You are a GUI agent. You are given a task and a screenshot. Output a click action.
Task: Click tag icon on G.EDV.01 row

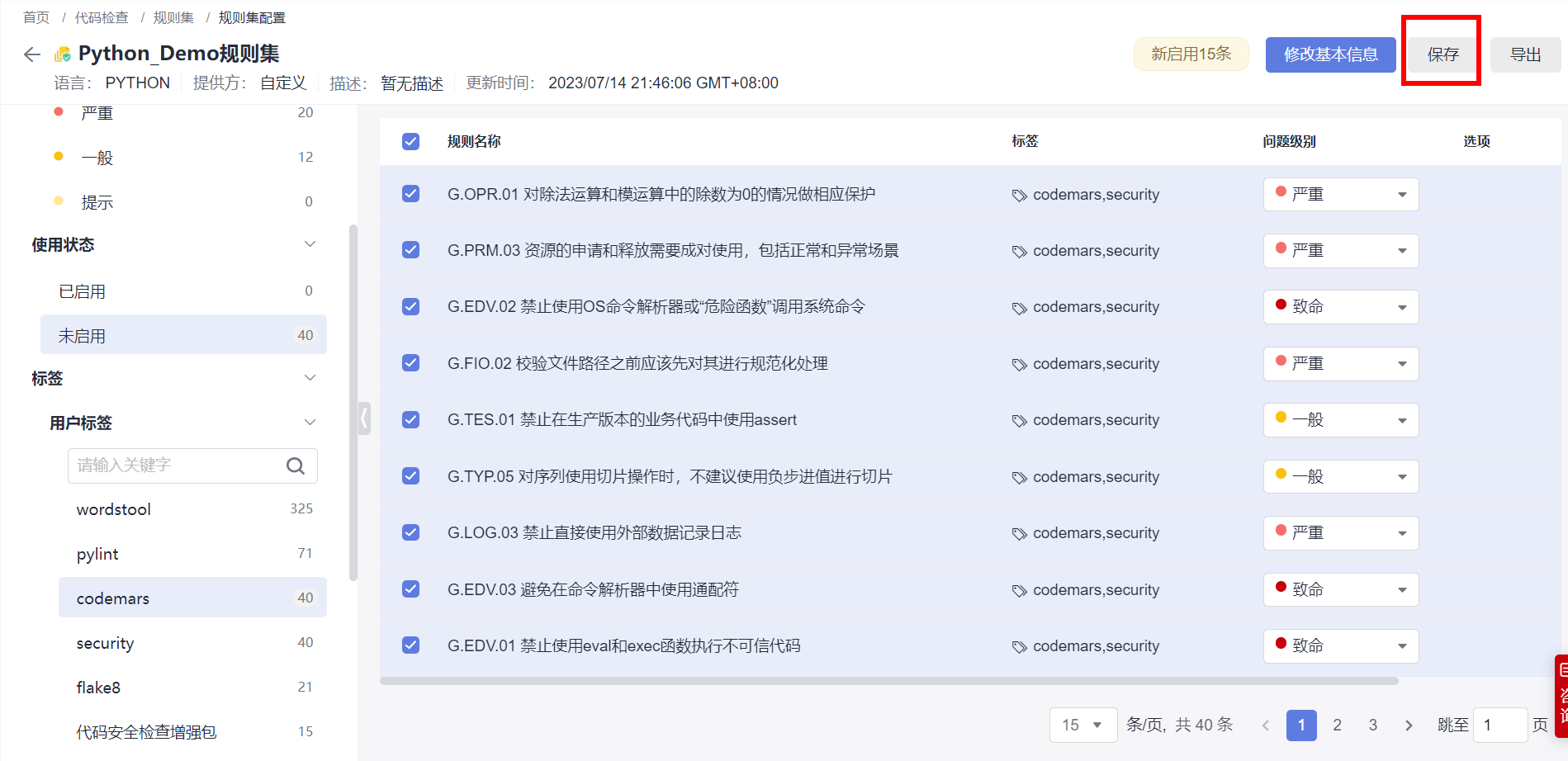point(1020,647)
